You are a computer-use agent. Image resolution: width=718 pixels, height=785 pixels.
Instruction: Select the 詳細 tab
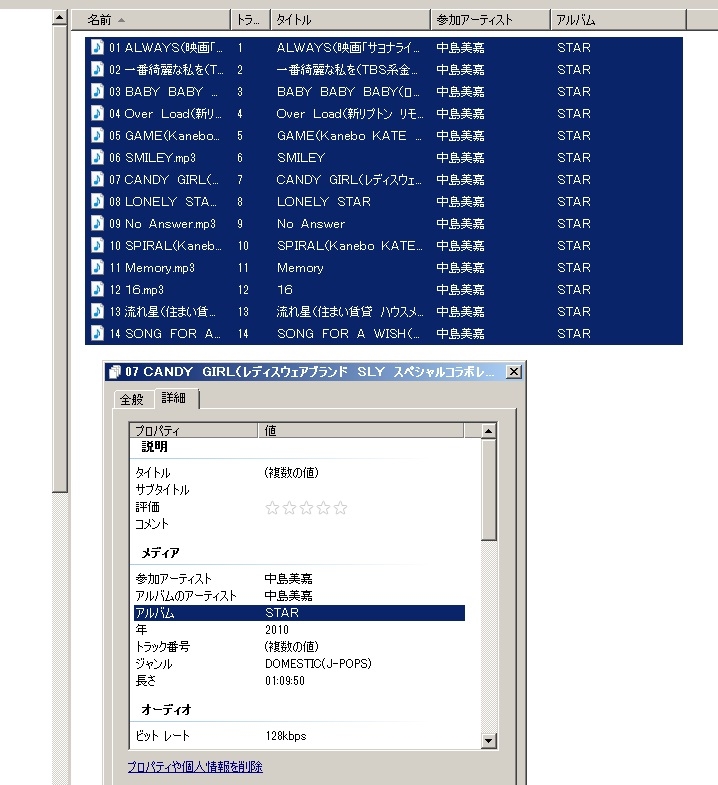click(174, 398)
